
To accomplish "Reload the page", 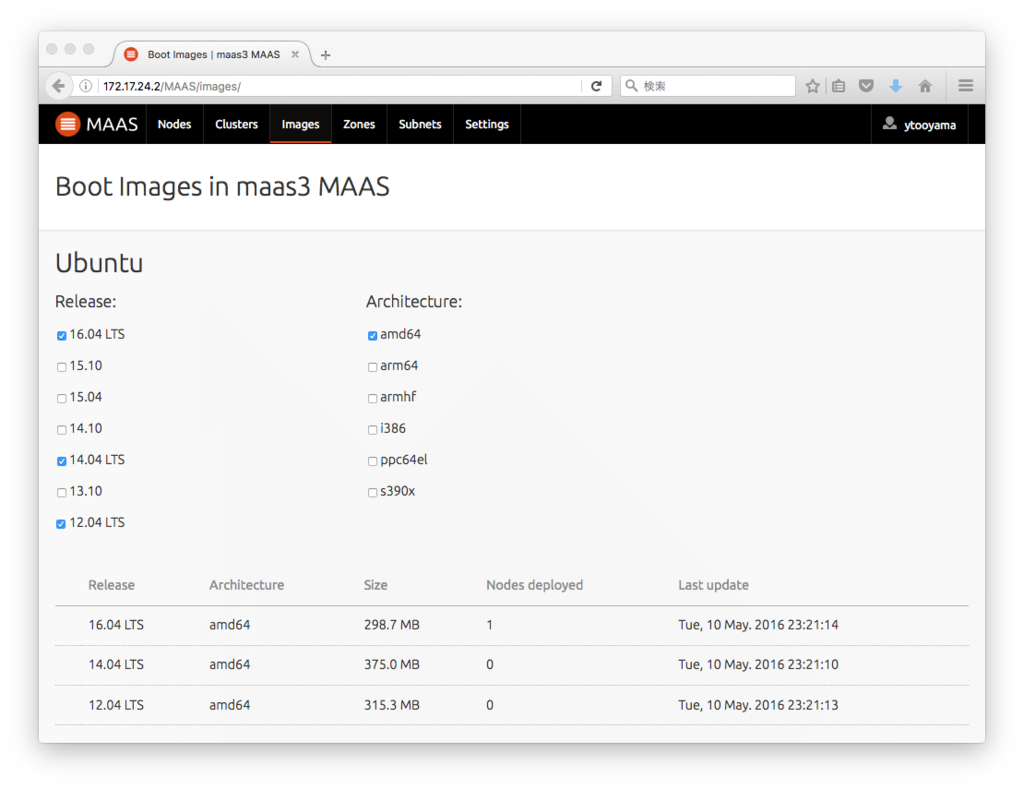I will [x=596, y=86].
